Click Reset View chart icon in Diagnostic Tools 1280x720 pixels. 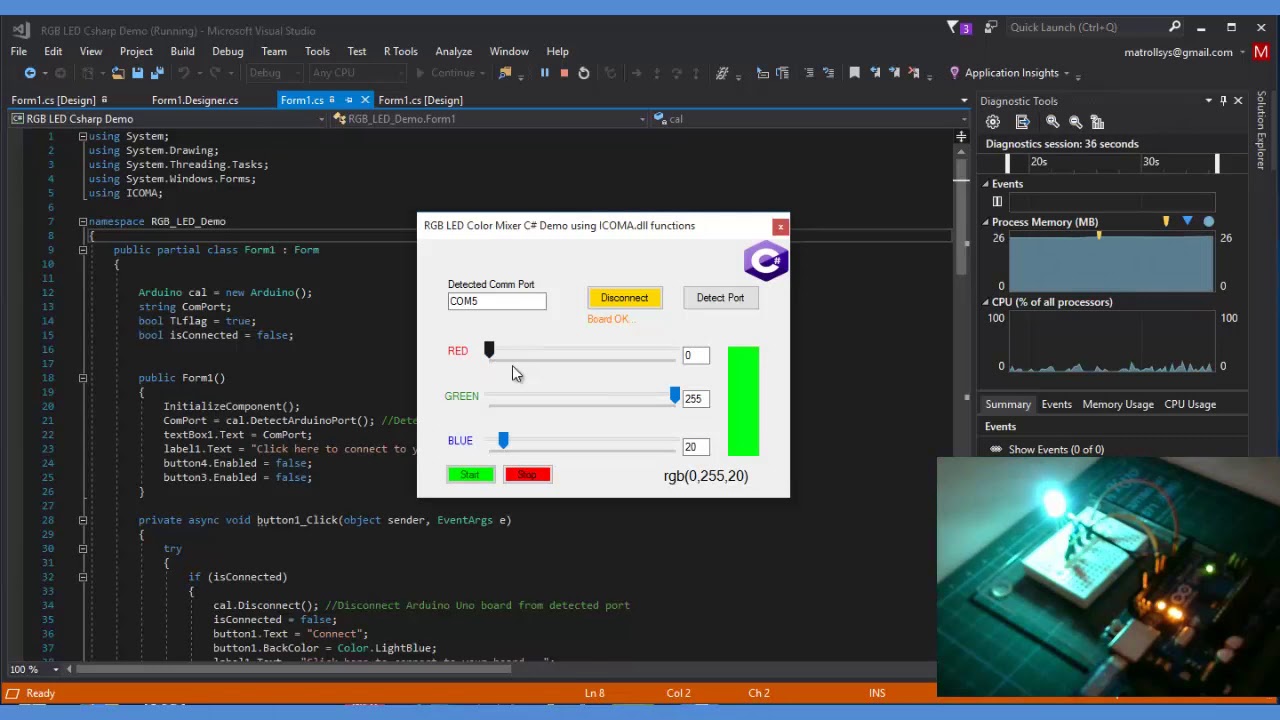coord(1098,122)
